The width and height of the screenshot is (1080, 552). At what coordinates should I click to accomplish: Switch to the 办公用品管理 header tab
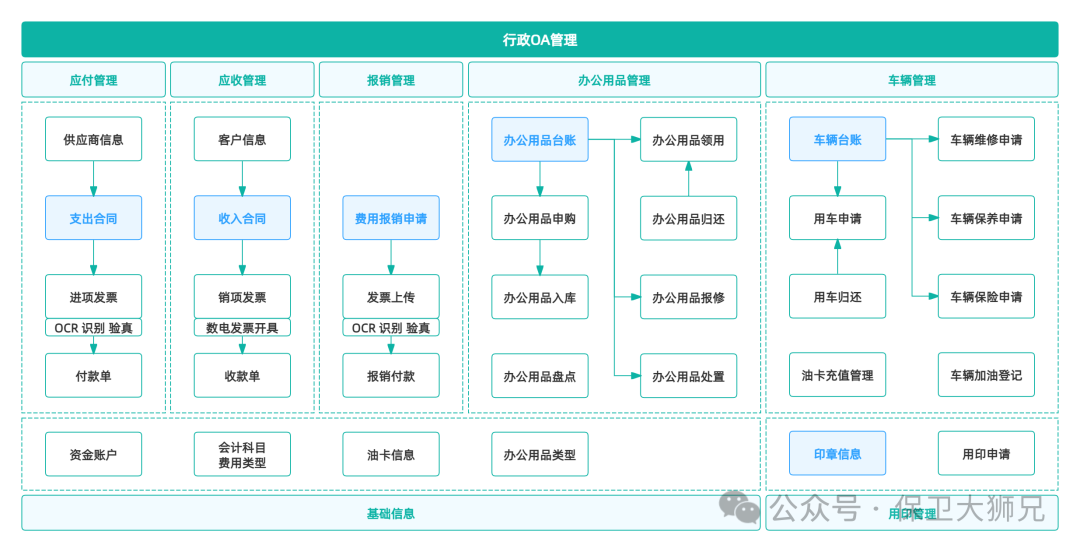(614, 80)
